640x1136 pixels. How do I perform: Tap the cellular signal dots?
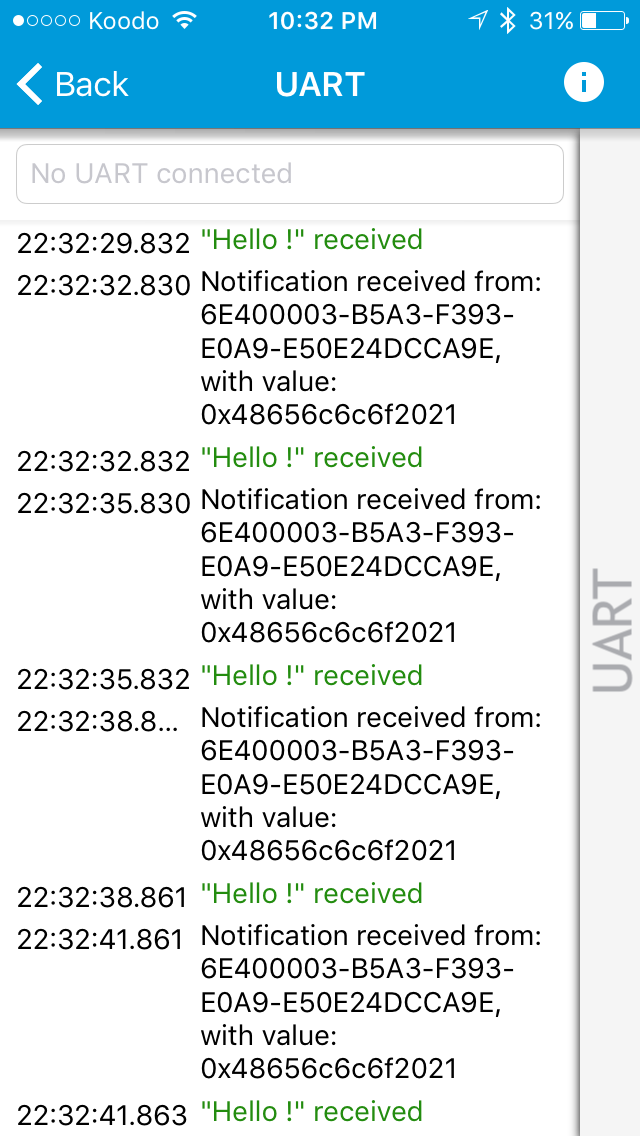[46, 21]
